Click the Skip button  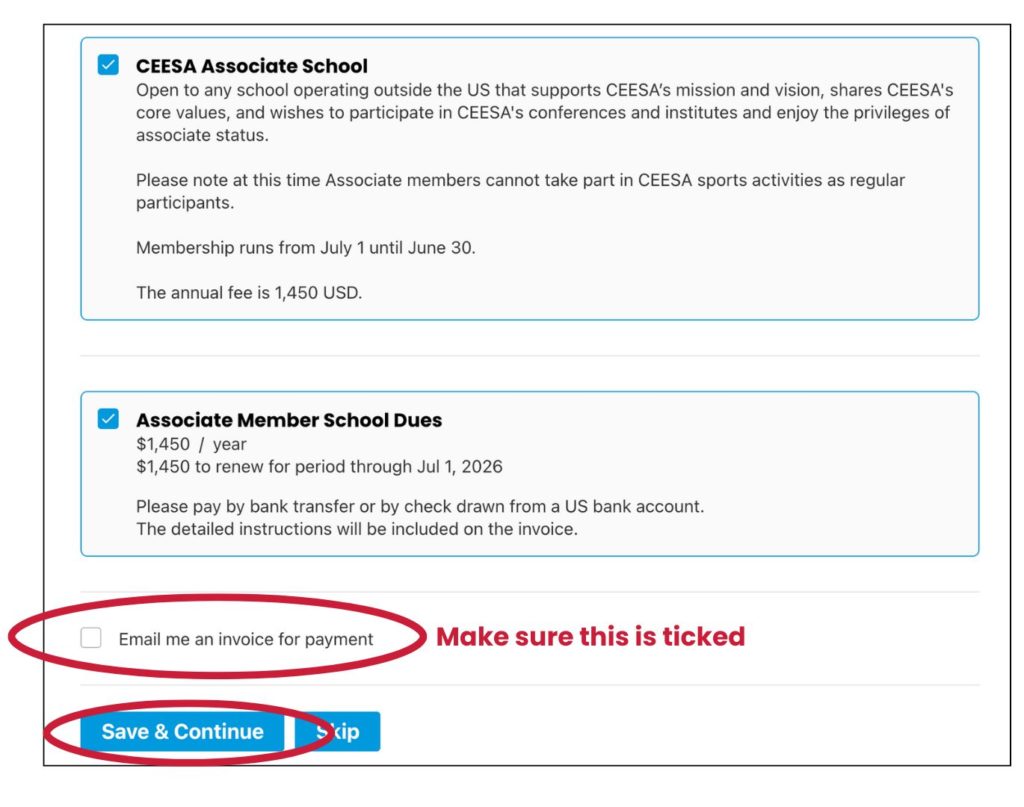coord(340,732)
